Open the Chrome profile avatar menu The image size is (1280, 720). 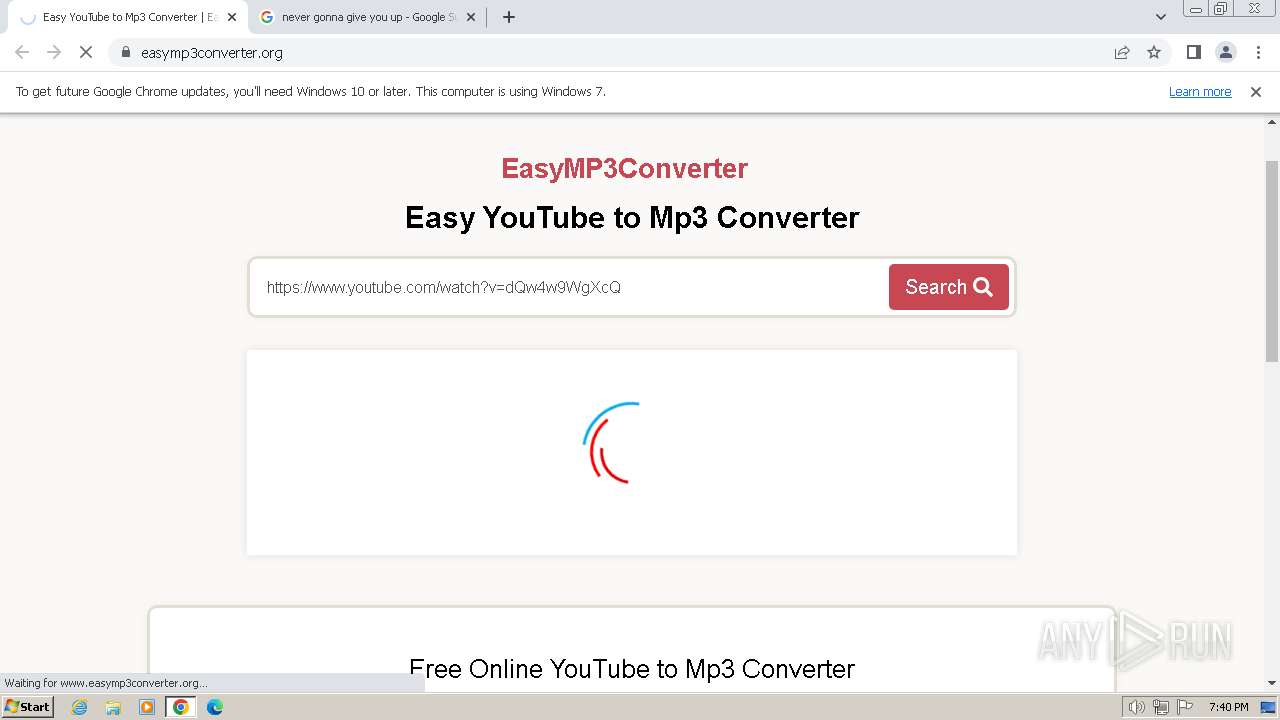coord(1225,52)
